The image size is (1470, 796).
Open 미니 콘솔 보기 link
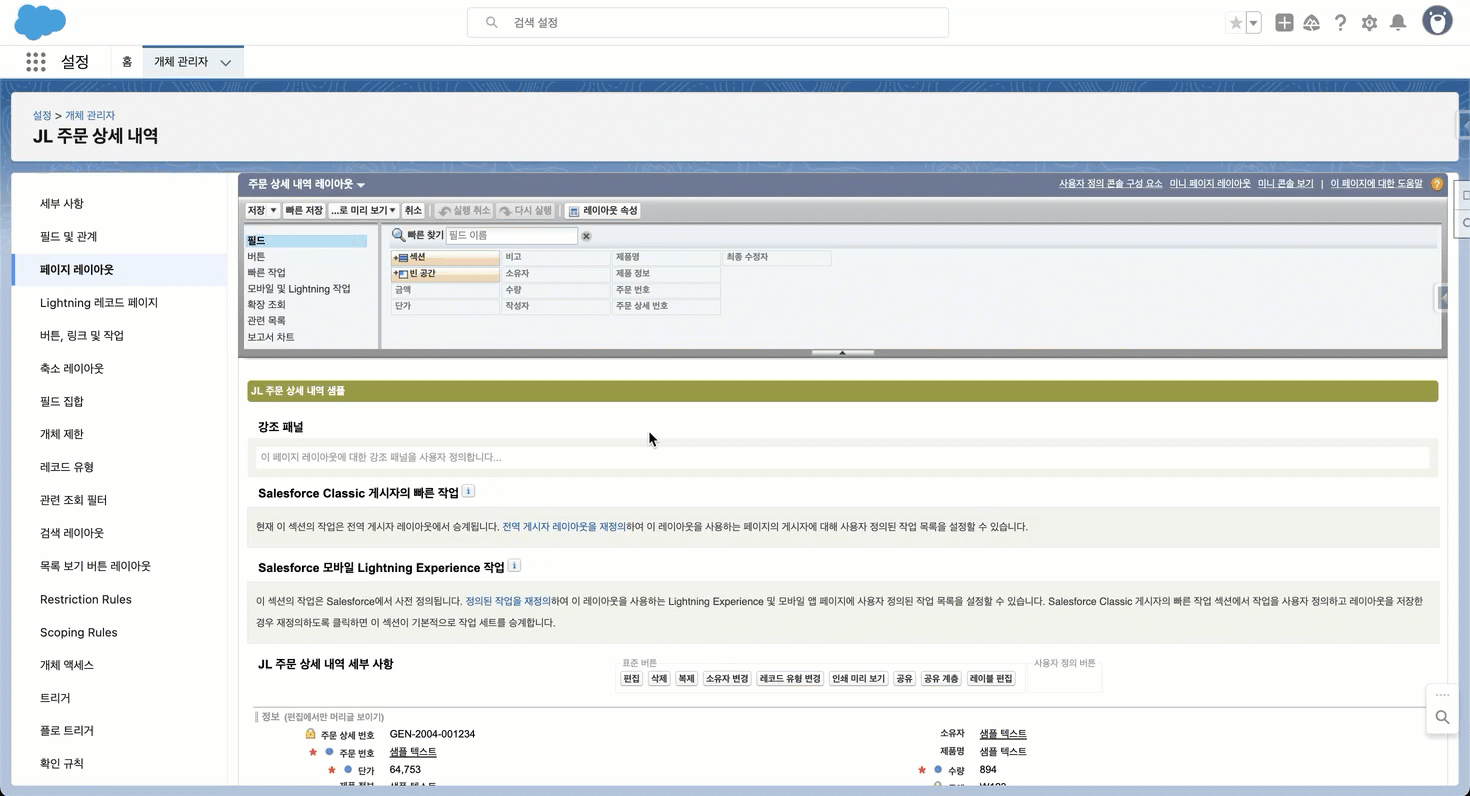coord(1285,184)
